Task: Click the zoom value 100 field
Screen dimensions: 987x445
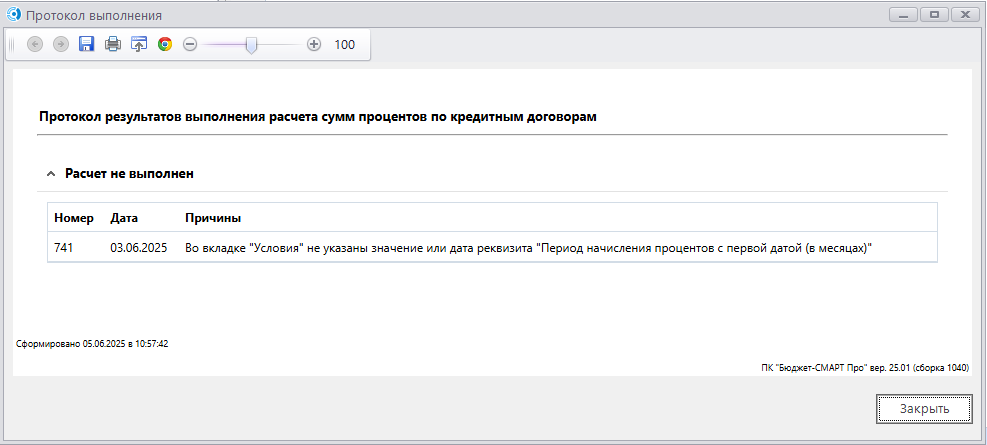Action: click(345, 44)
